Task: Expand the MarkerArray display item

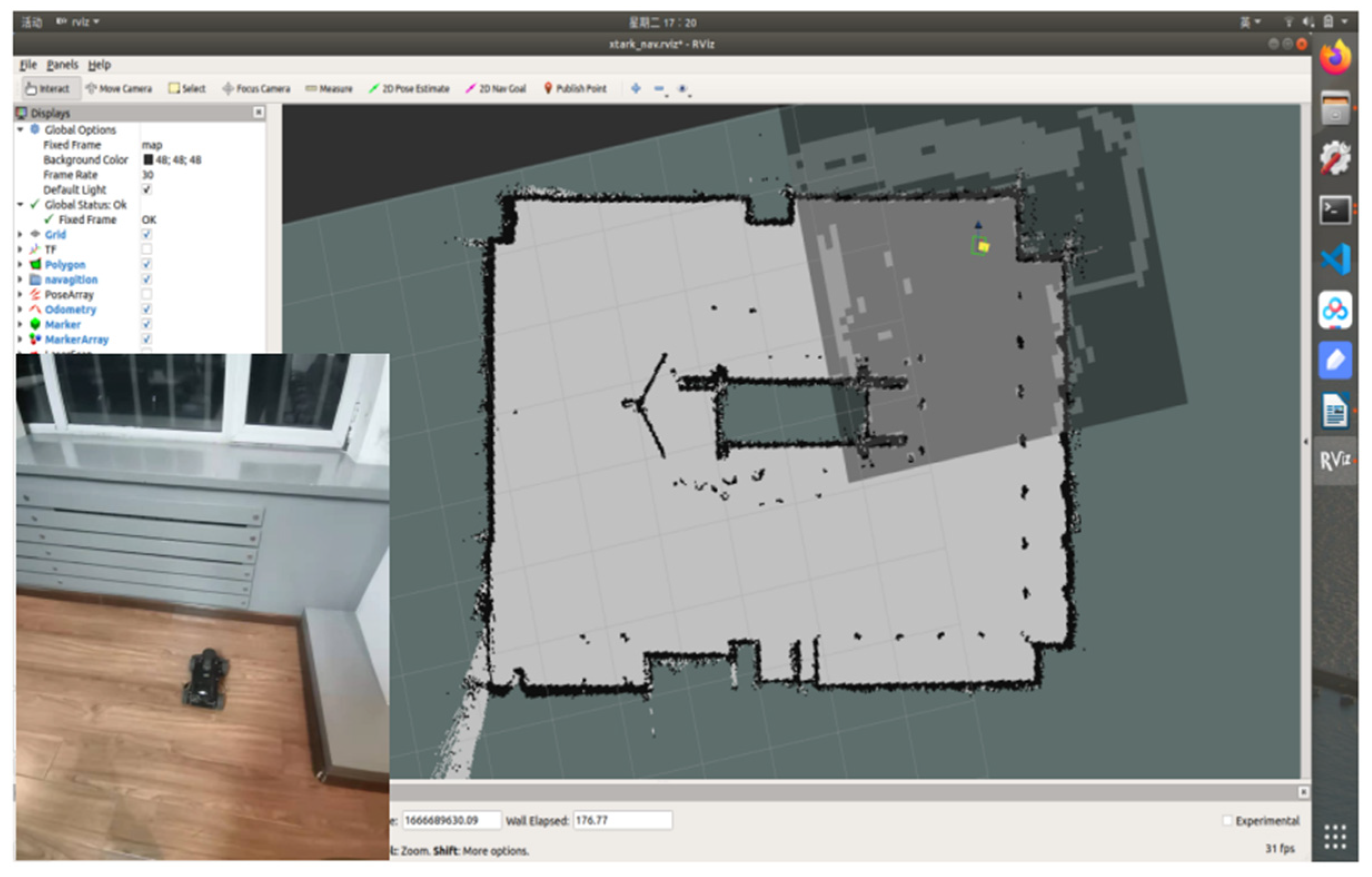Action: (20, 340)
